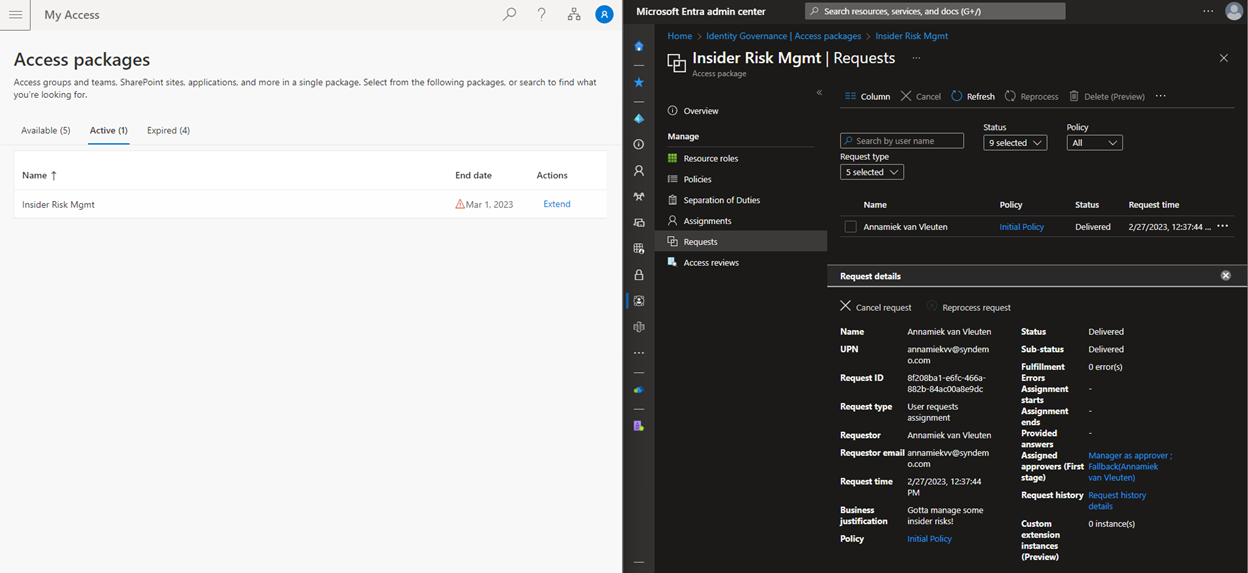Click the Home icon in Entra sidebar
This screenshot has height=573, width=1248.
click(x=639, y=46)
